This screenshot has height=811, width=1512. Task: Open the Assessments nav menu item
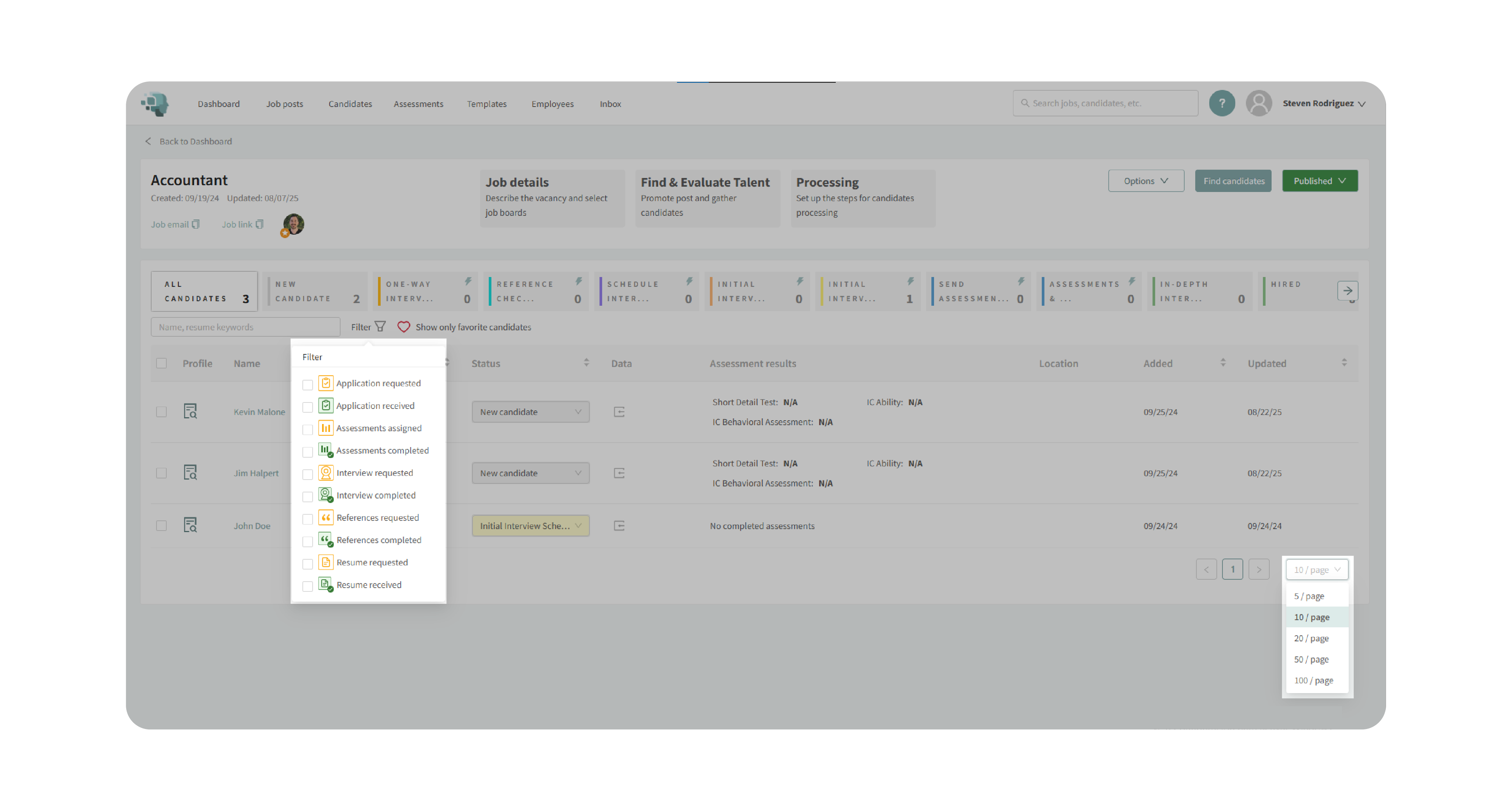click(418, 104)
